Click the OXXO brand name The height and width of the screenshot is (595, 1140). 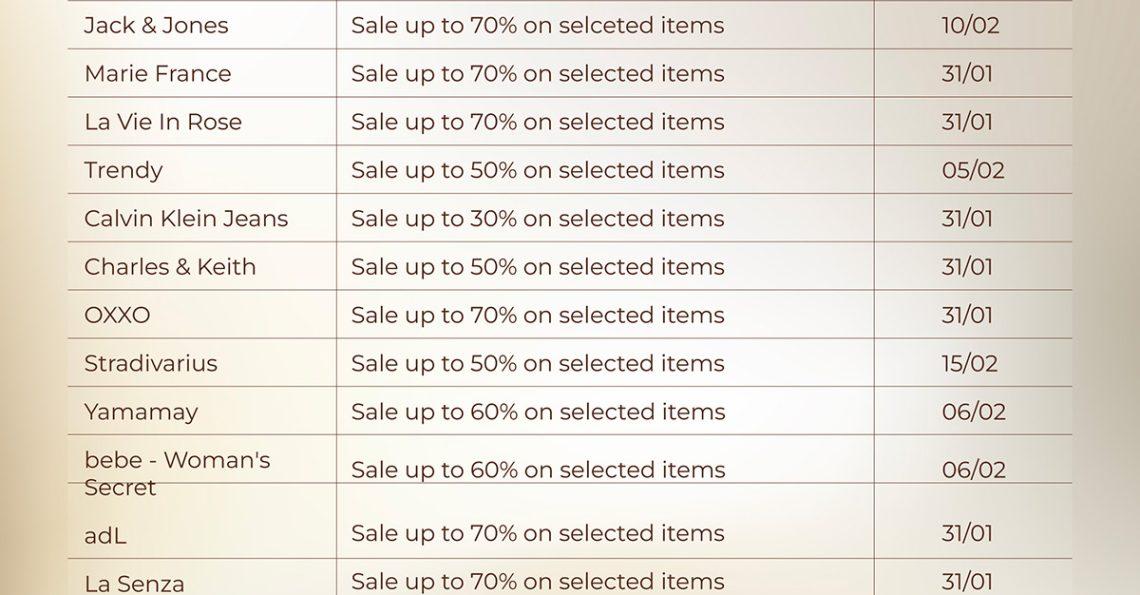[x=117, y=315]
